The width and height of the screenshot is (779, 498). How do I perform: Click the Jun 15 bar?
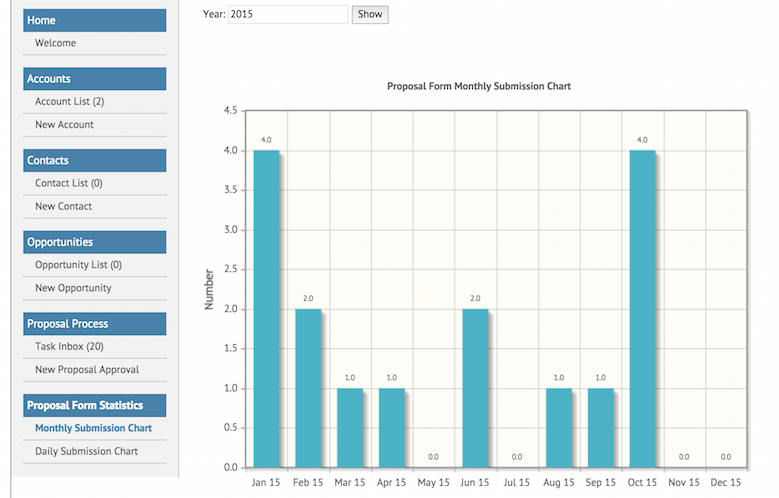coord(475,388)
